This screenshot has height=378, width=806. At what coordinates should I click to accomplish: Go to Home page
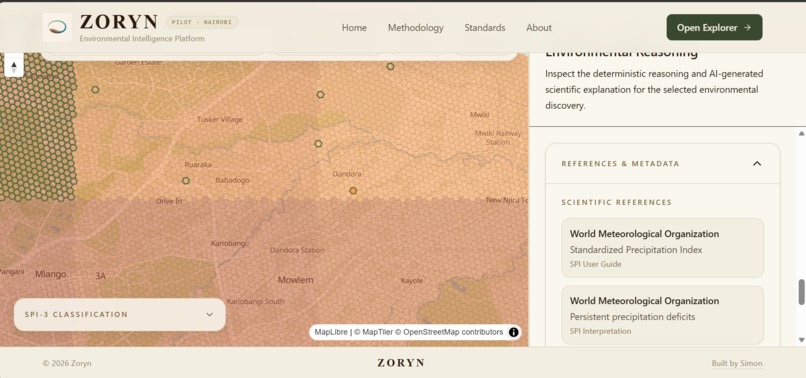click(x=354, y=28)
